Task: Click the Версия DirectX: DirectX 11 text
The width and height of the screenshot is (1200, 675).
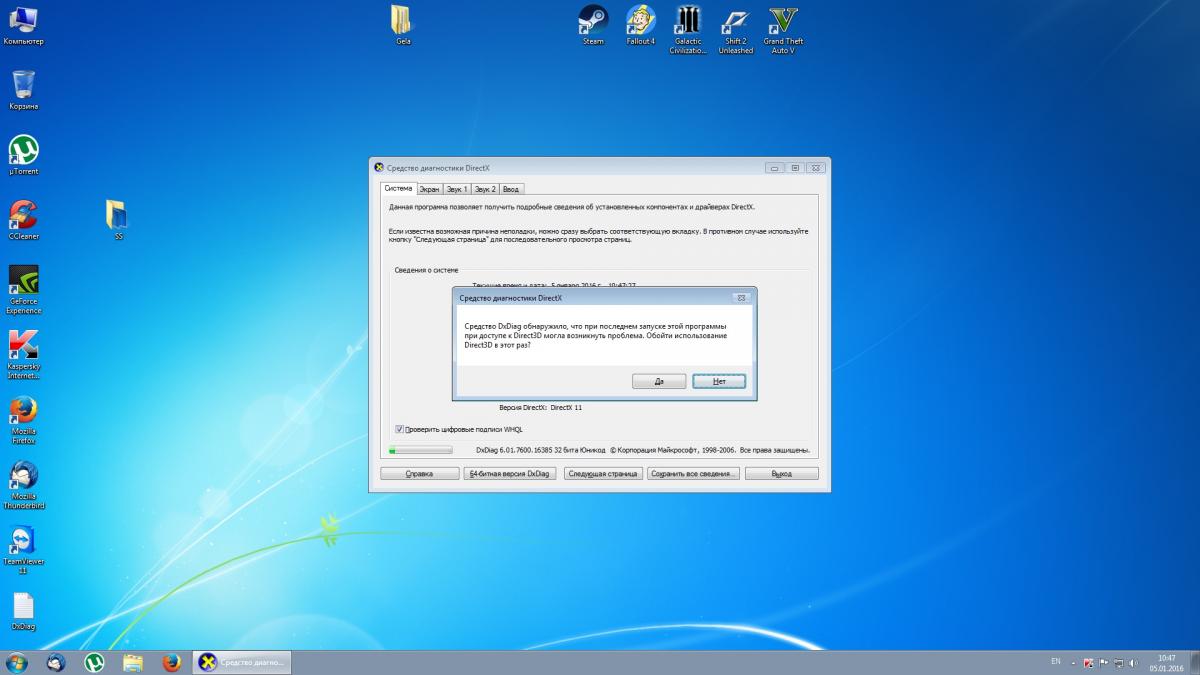Action: 540,408
